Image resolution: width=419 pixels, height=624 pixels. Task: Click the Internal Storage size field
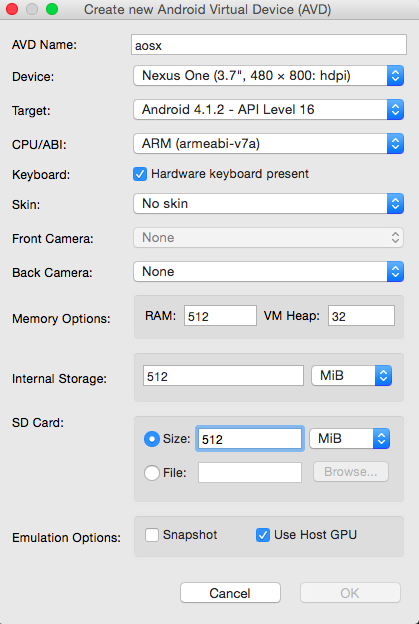223,376
